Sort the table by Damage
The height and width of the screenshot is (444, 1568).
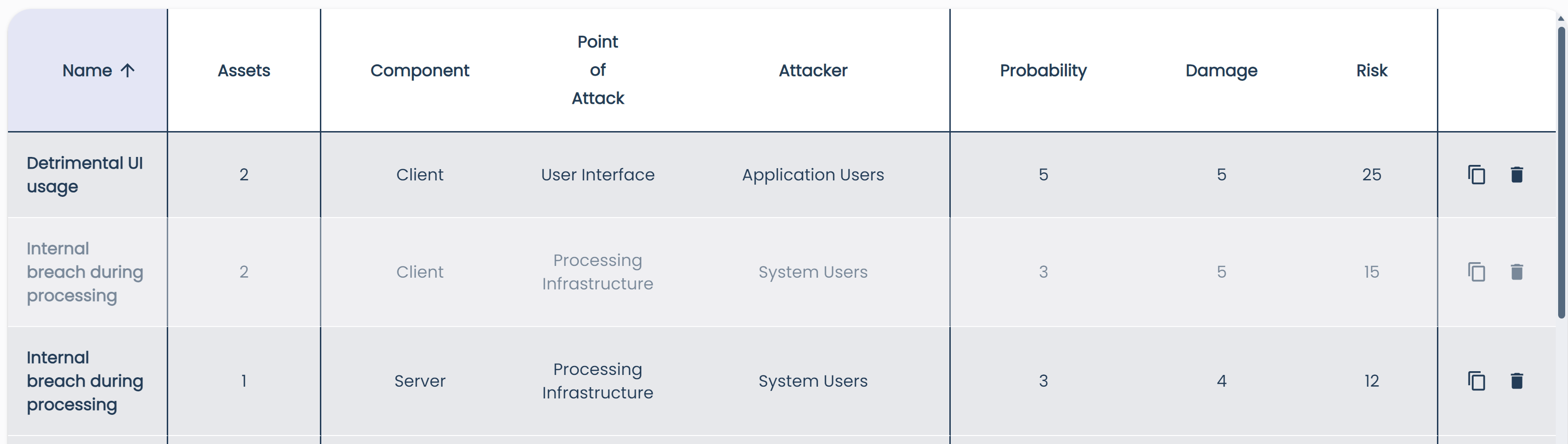point(1221,70)
